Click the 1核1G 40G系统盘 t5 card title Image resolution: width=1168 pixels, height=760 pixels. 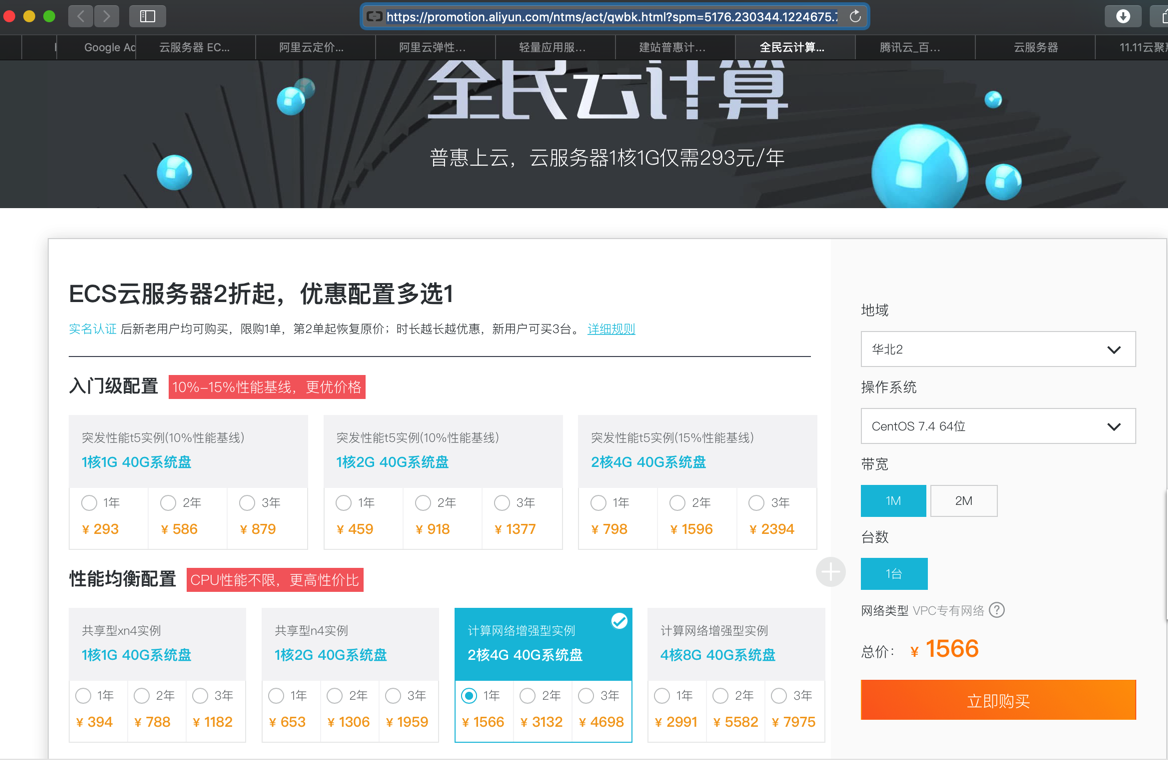pyautogui.click(x=136, y=462)
